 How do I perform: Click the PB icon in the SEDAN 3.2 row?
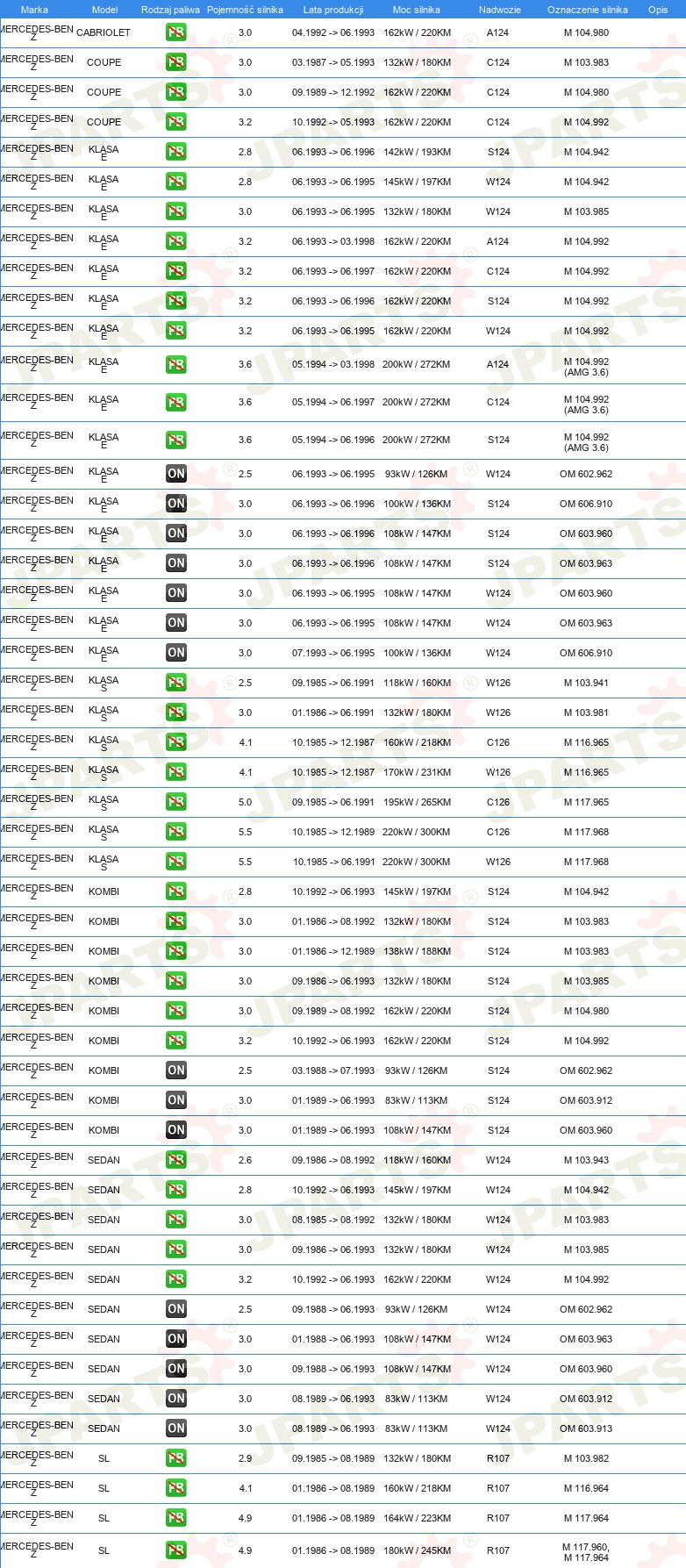point(176,1279)
